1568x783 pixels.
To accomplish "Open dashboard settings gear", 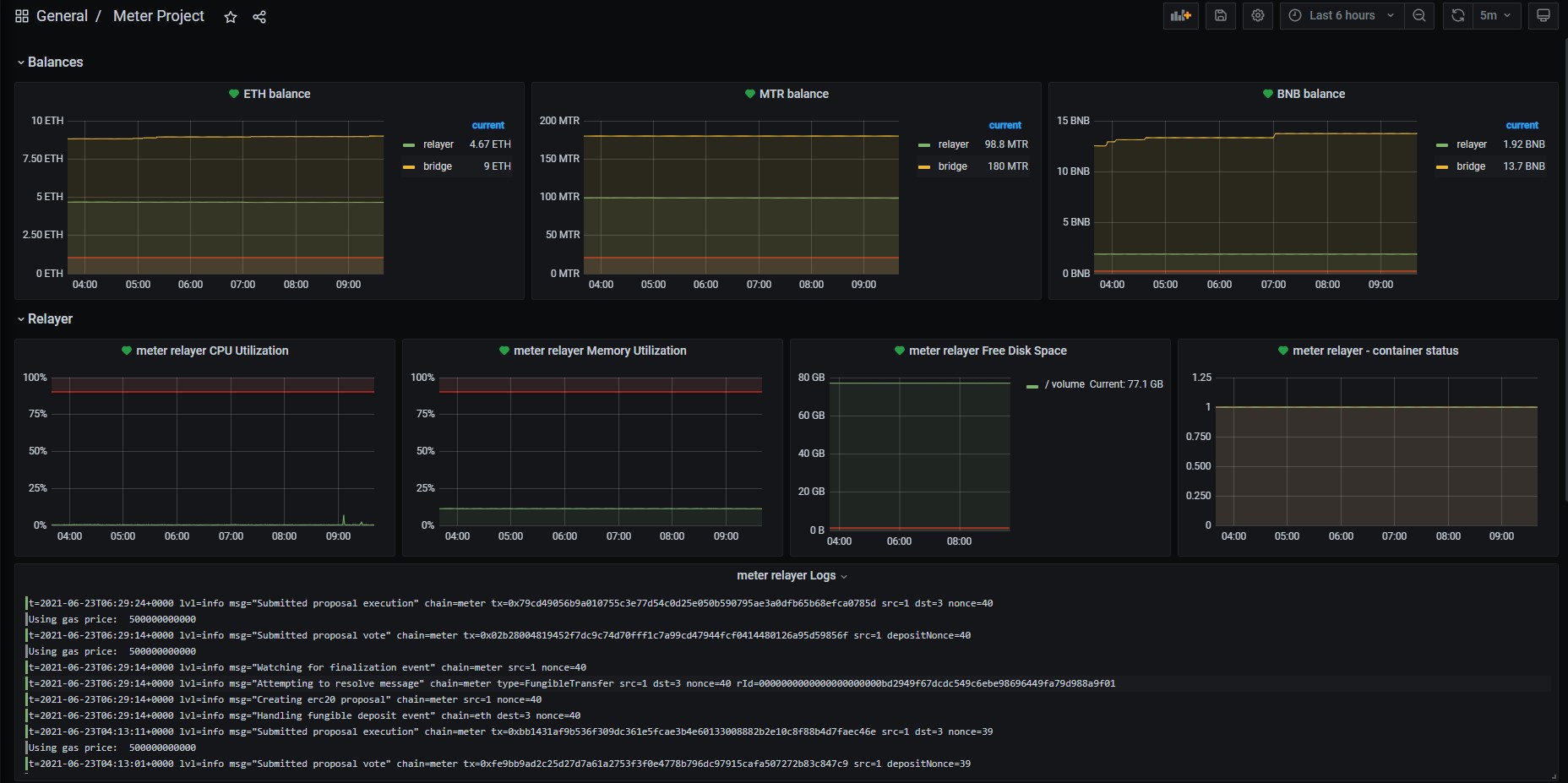I will [x=1258, y=15].
